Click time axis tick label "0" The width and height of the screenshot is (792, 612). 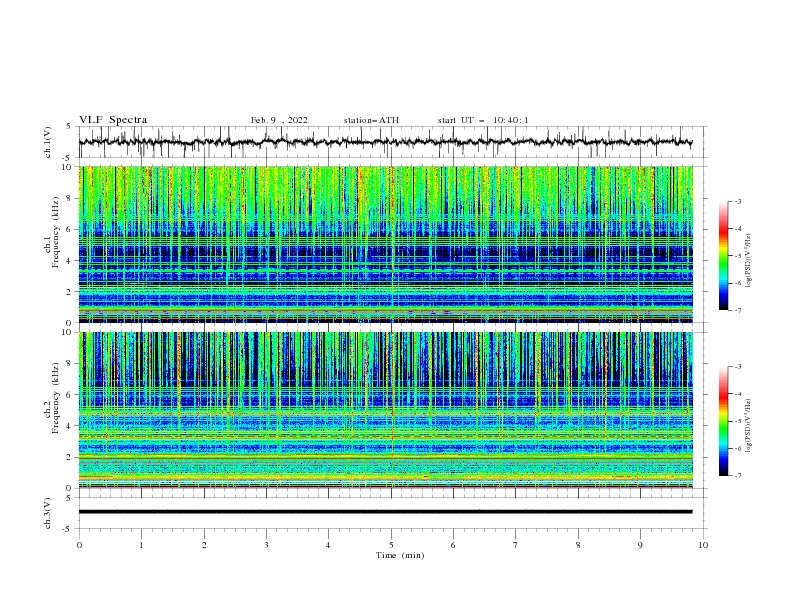[x=79, y=545]
